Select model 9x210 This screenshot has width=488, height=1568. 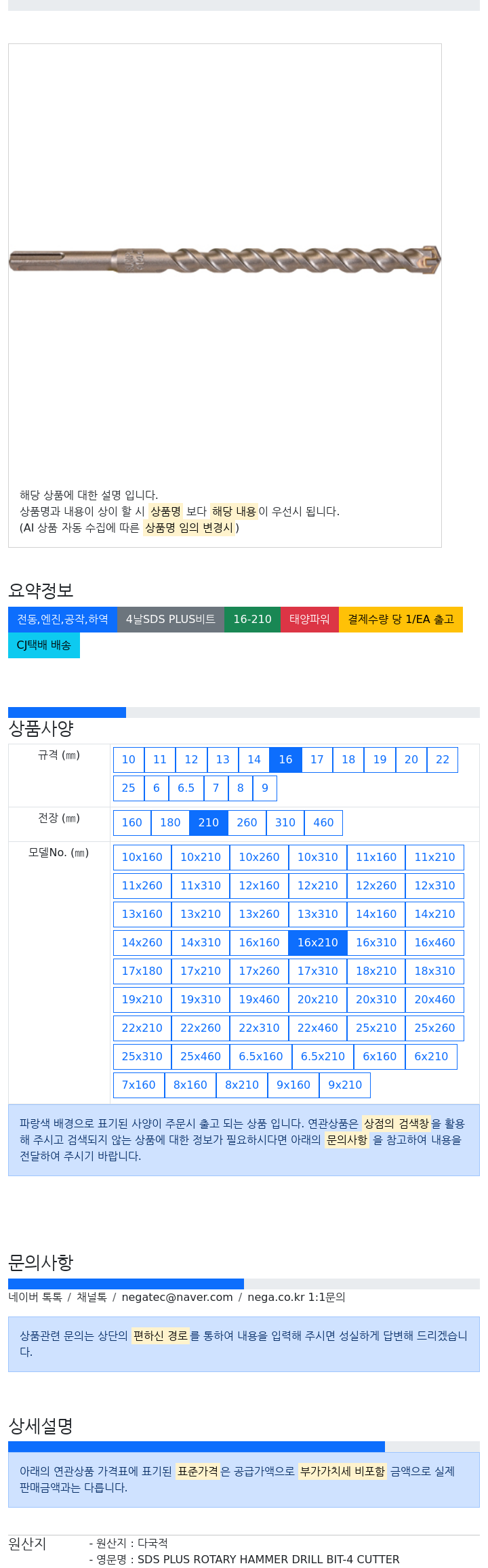click(345, 1085)
